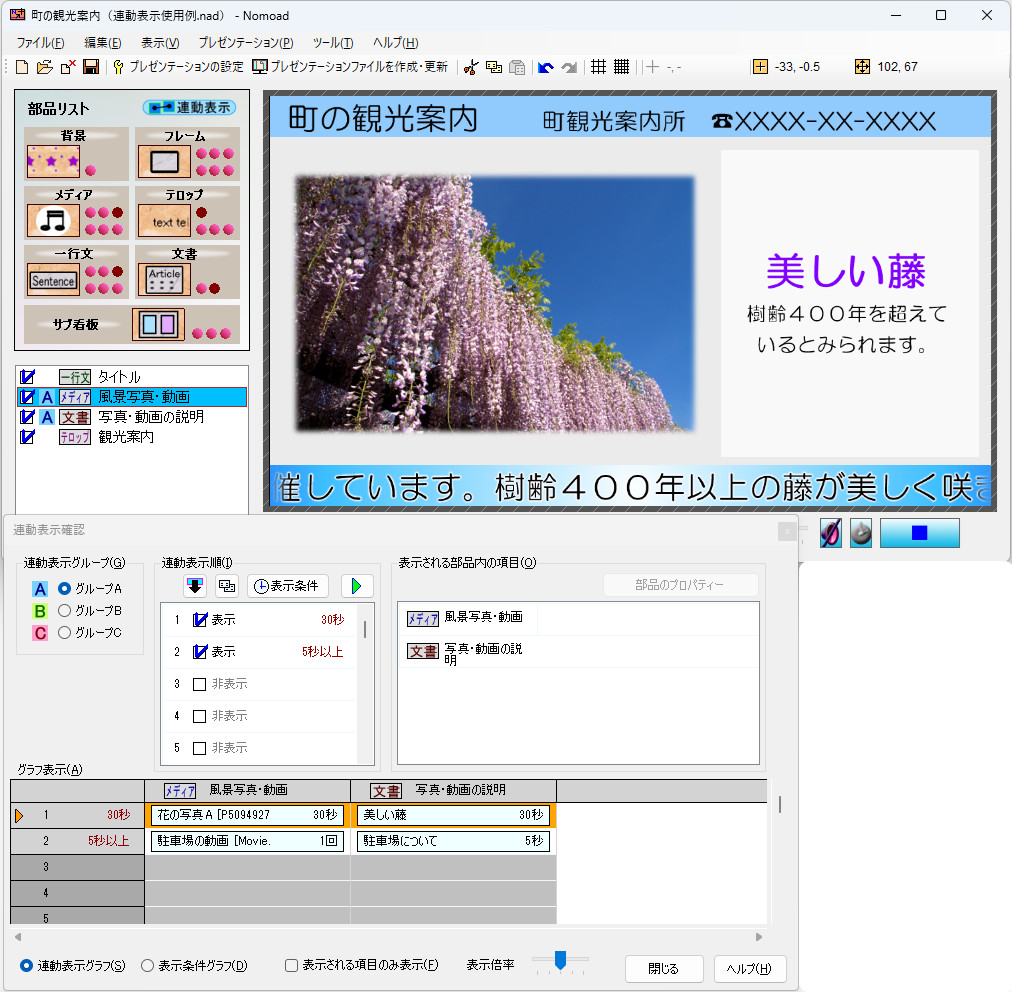Screen dimensions: 1012x992
Task: Open a file using the folder icon
Action: coord(45,67)
